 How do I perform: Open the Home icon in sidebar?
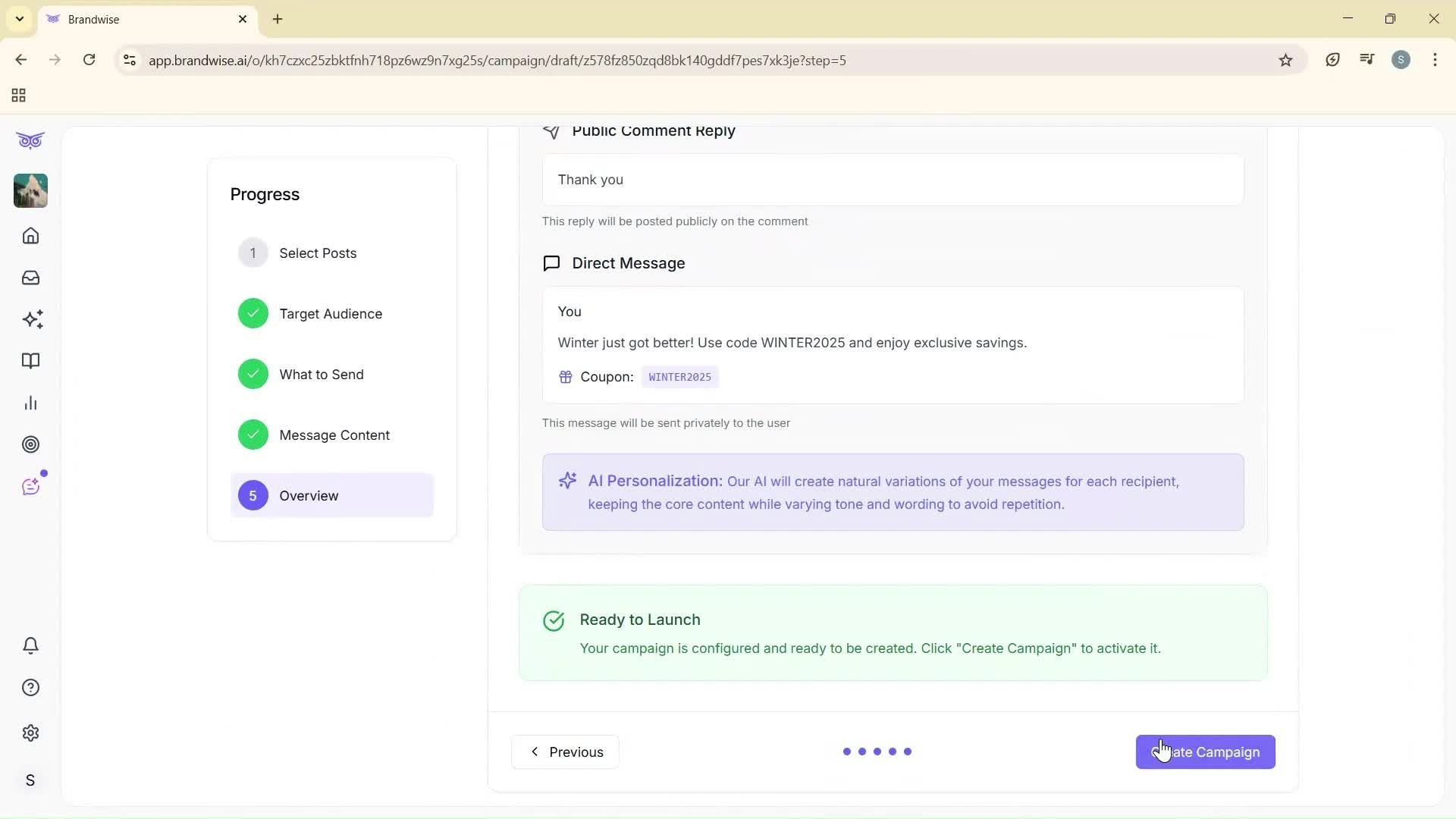[x=30, y=236]
